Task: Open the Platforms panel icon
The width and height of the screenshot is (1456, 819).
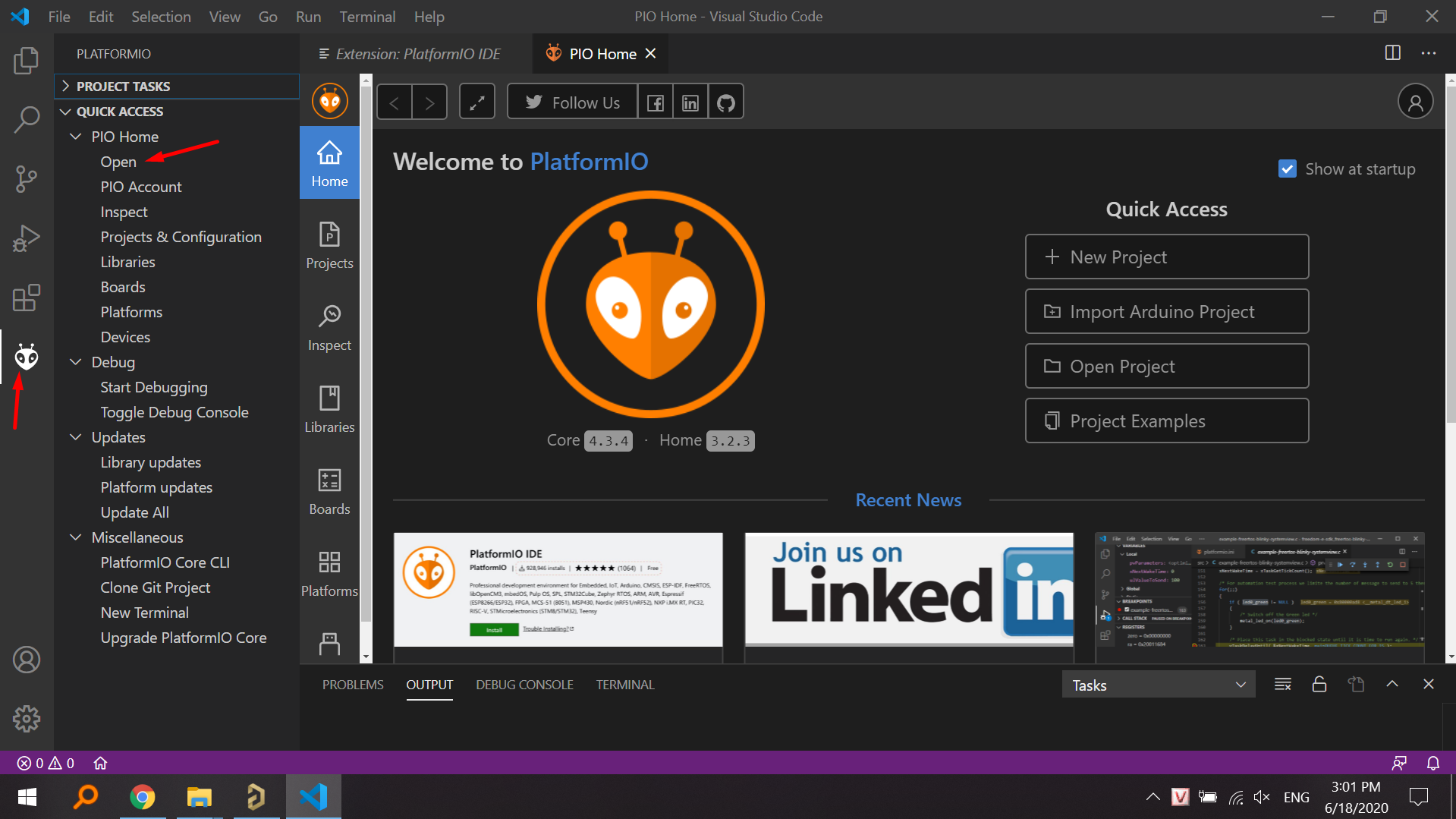Action: (x=329, y=572)
